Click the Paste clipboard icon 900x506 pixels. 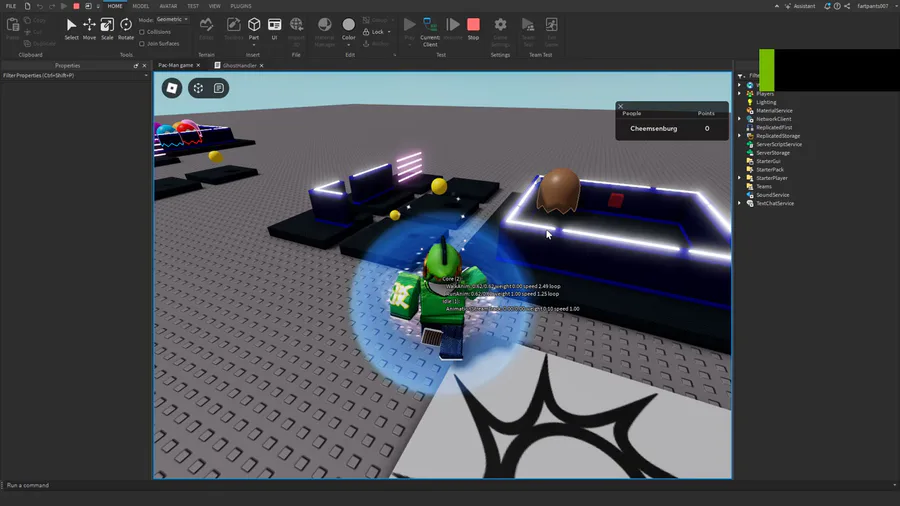tap(13, 25)
